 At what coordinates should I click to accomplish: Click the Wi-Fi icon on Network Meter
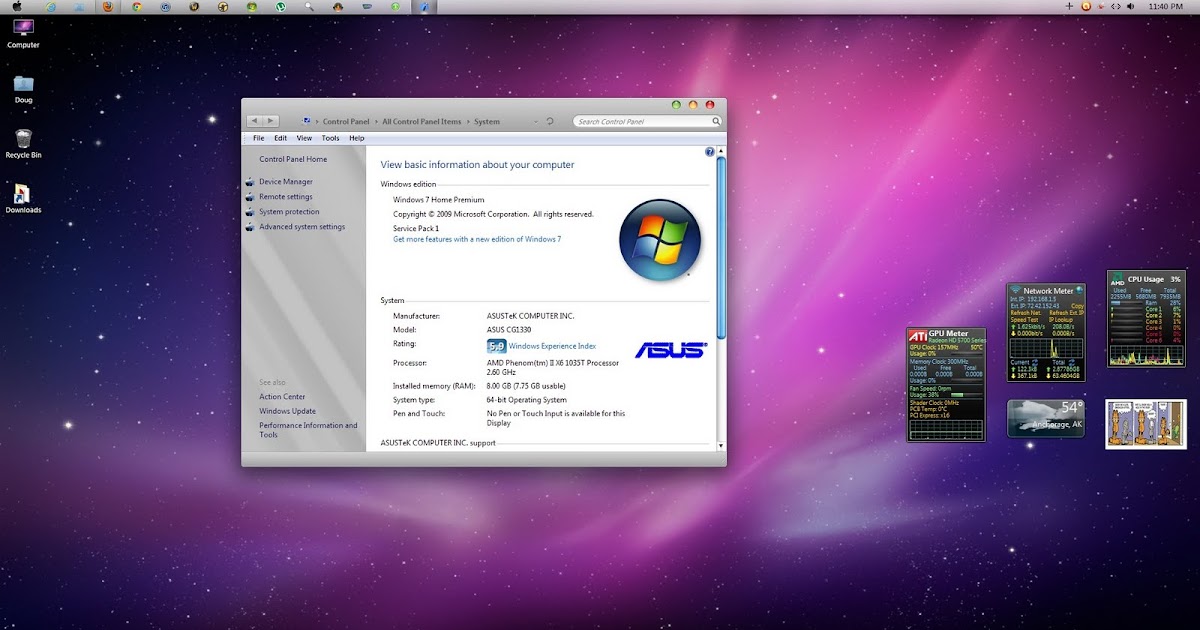click(1014, 289)
